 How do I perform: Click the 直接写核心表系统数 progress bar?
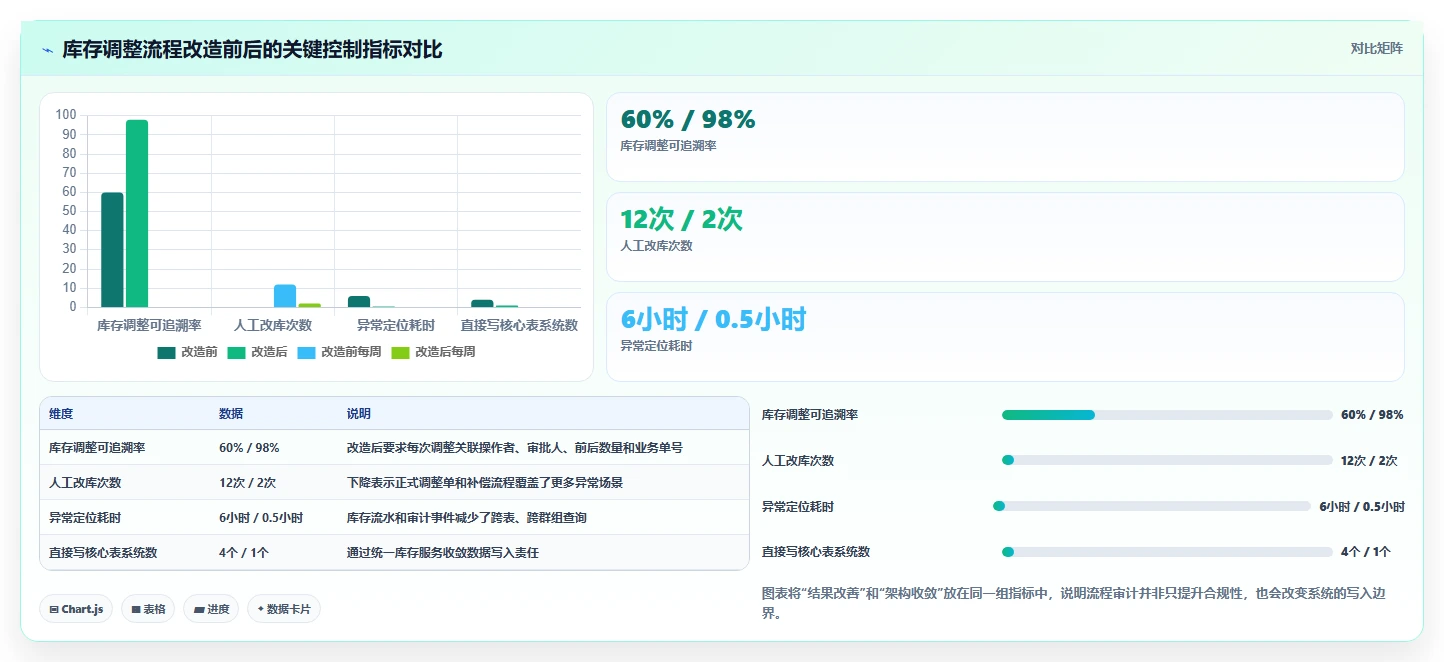tap(1167, 552)
